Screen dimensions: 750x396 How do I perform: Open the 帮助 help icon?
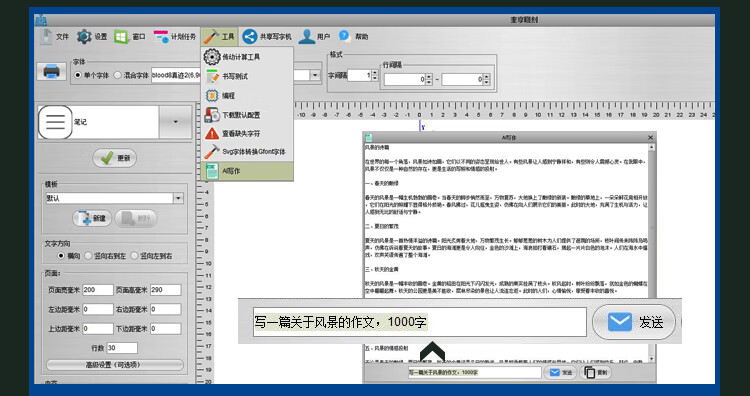tap(344, 36)
